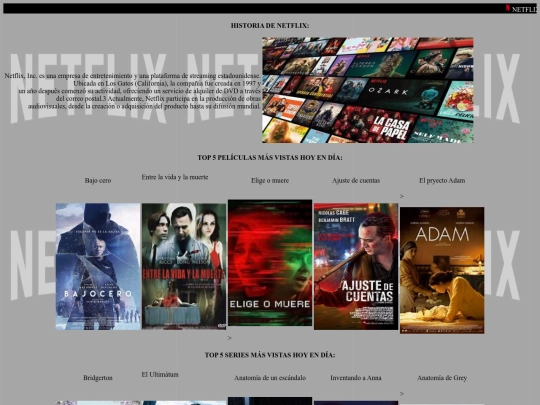The height and width of the screenshot is (405, 540).
Task: Open the Ajuste de Cuentas poster
Action: [x=356, y=267]
